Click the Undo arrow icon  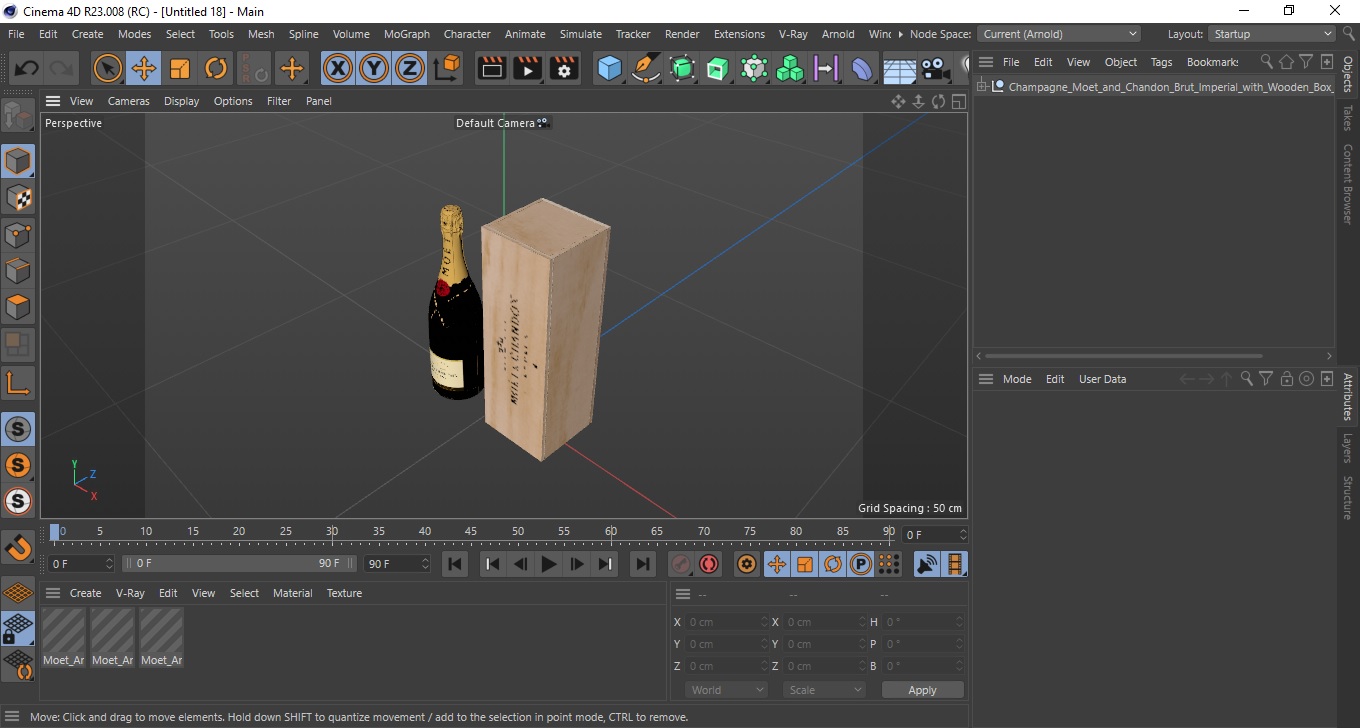click(x=27, y=69)
